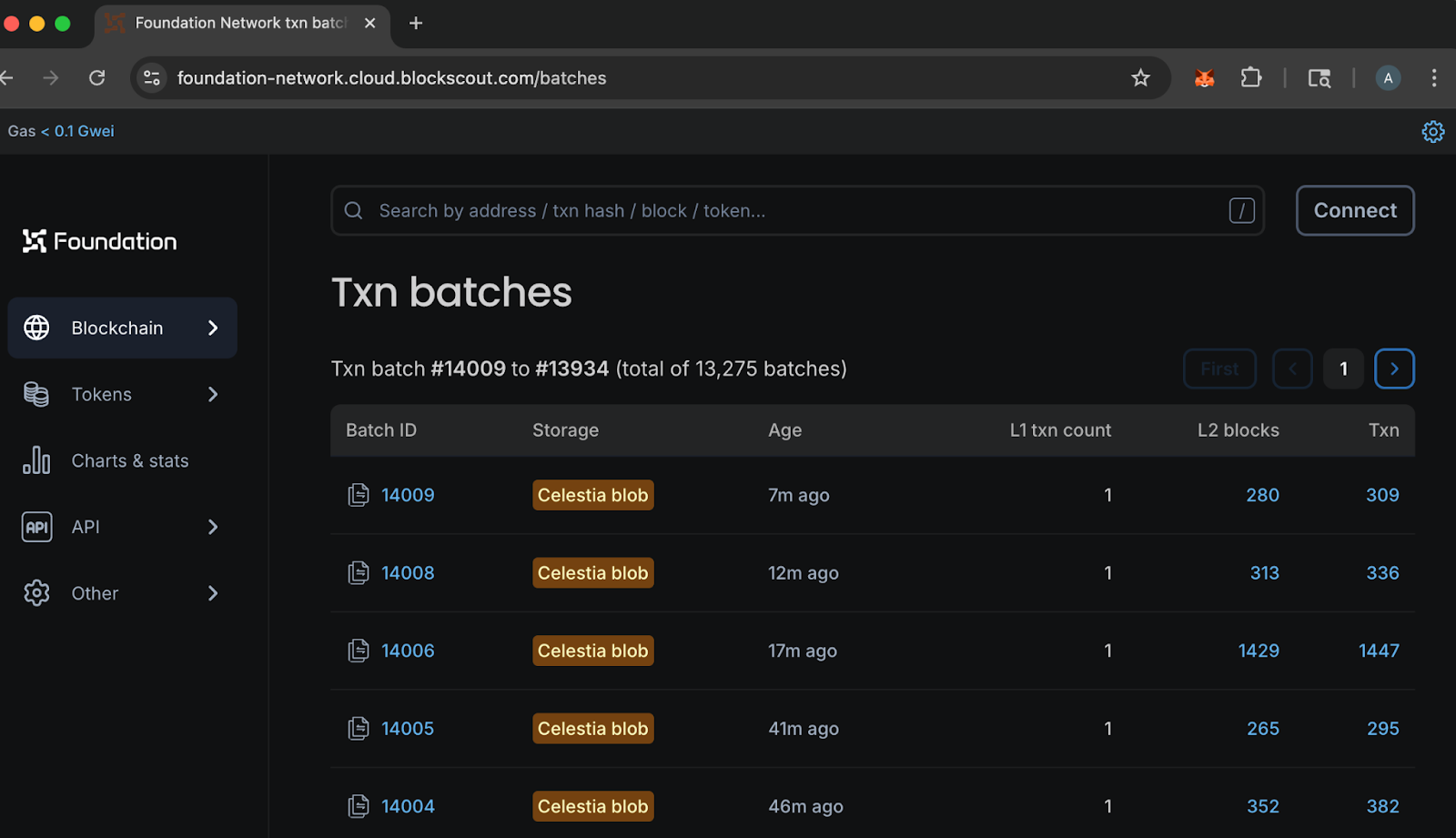Click the browser extensions puzzle icon
Screen dimensions: 1456x838
(x=1251, y=77)
